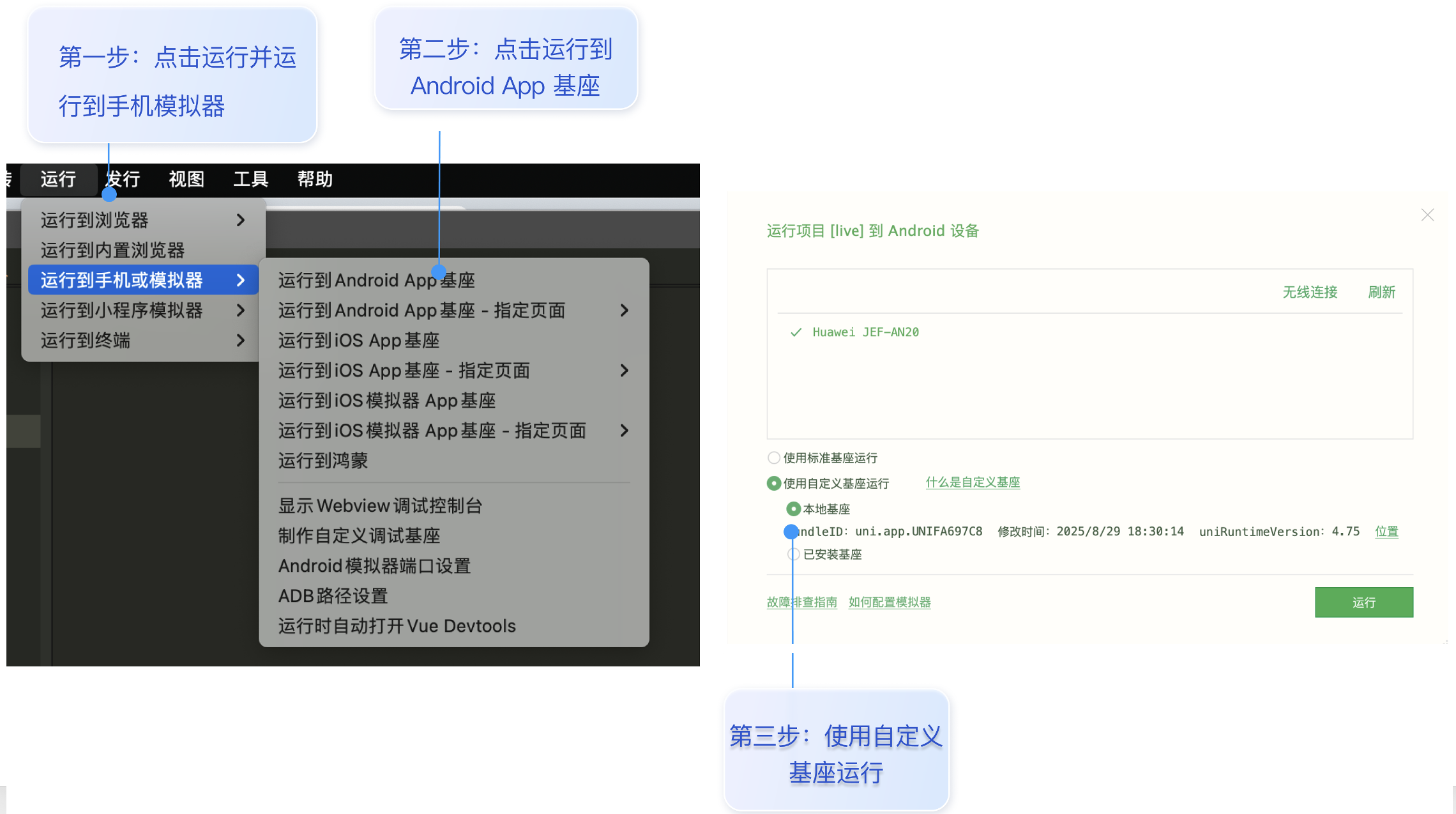The width and height of the screenshot is (1456, 814).
Task: Click ADB路径设置 menu item
Action: pos(333,596)
